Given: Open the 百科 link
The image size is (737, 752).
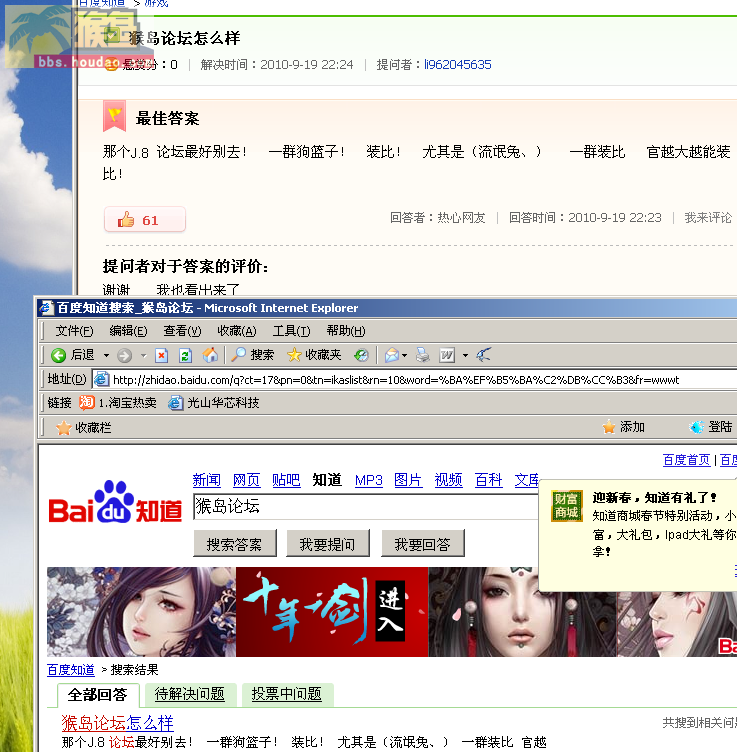Looking at the screenshot, I should tap(489, 480).
